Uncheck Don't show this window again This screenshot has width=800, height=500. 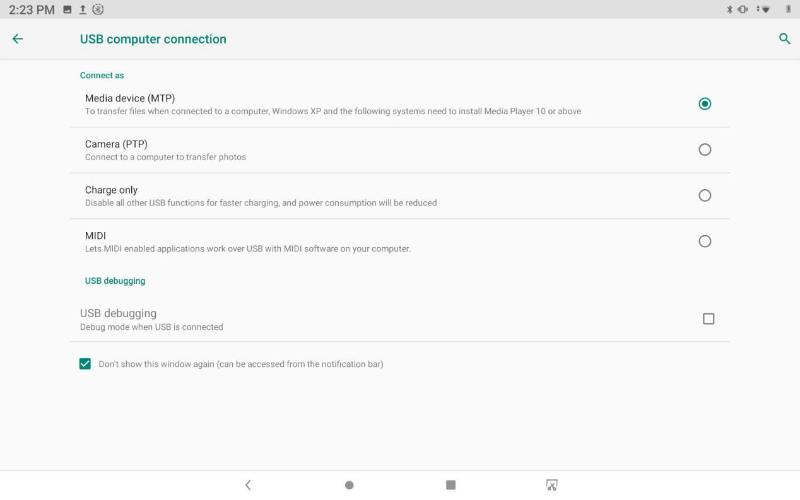coord(85,364)
